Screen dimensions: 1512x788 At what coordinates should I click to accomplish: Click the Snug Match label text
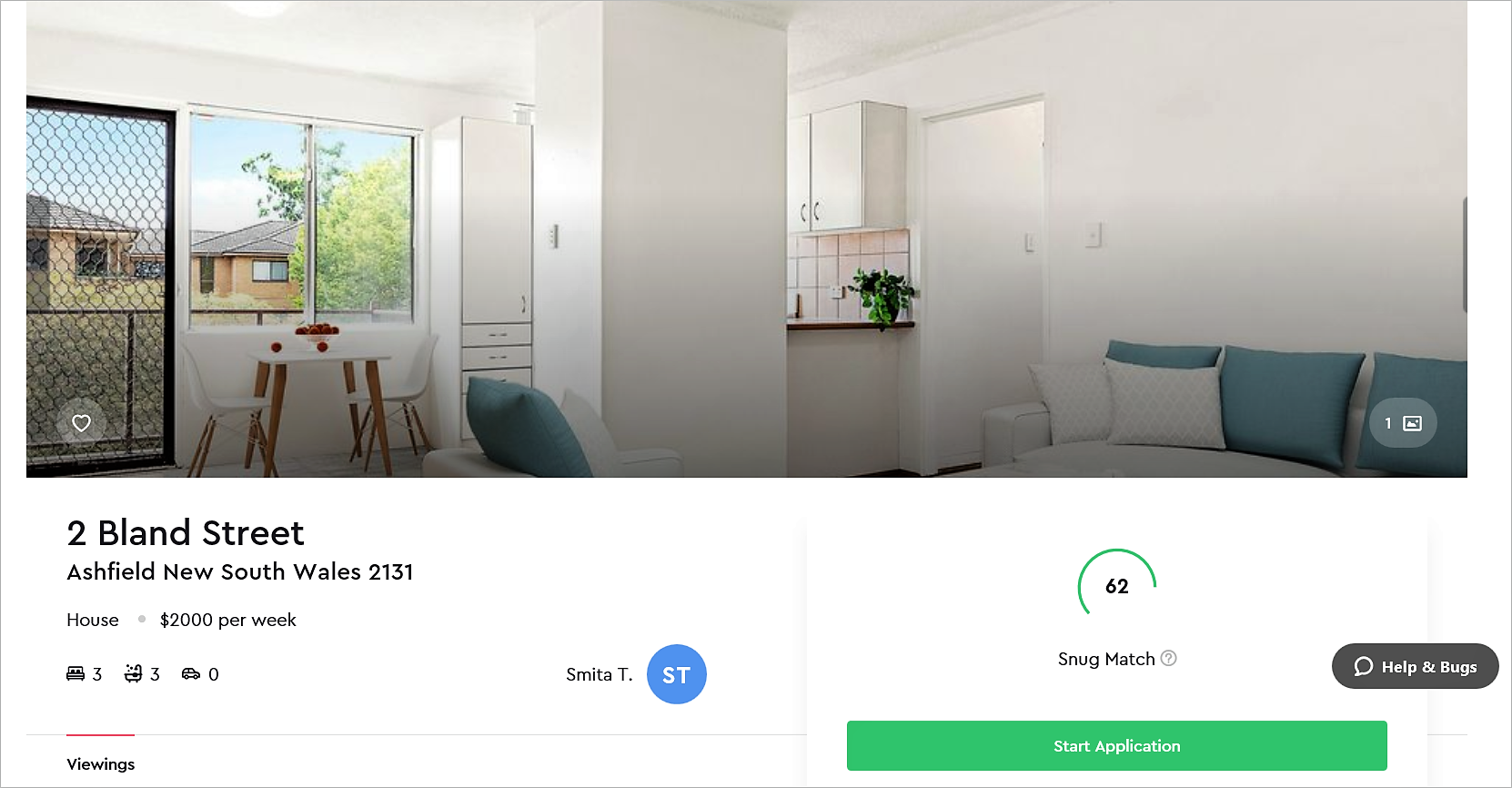[x=1106, y=659]
